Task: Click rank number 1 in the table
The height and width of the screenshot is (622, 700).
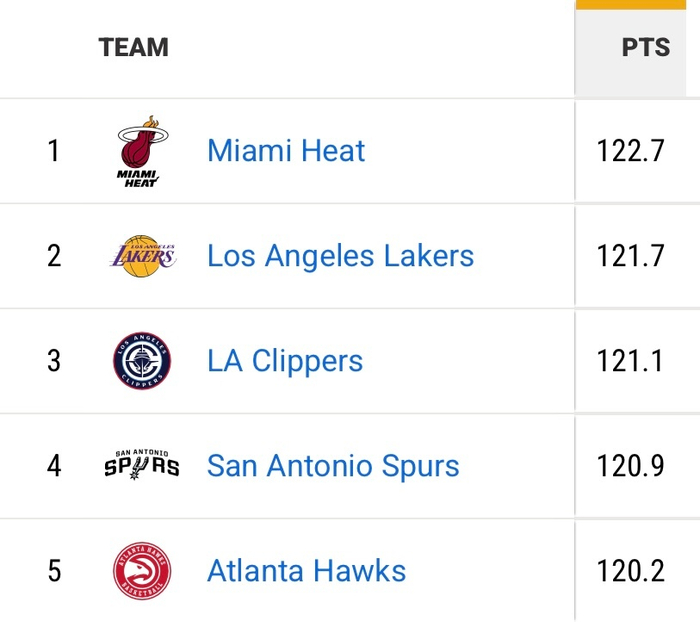Action: click(54, 151)
